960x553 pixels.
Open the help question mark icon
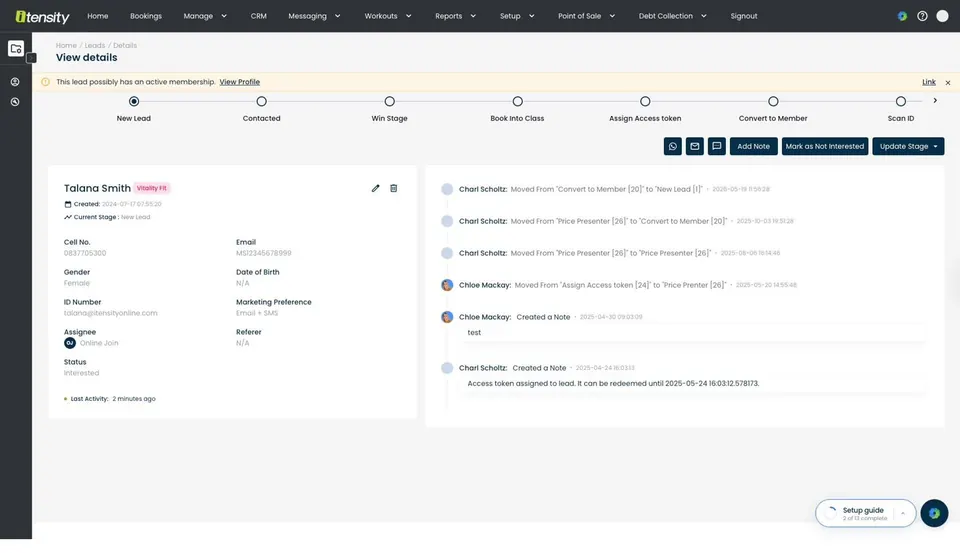pyautogui.click(x=922, y=16)
